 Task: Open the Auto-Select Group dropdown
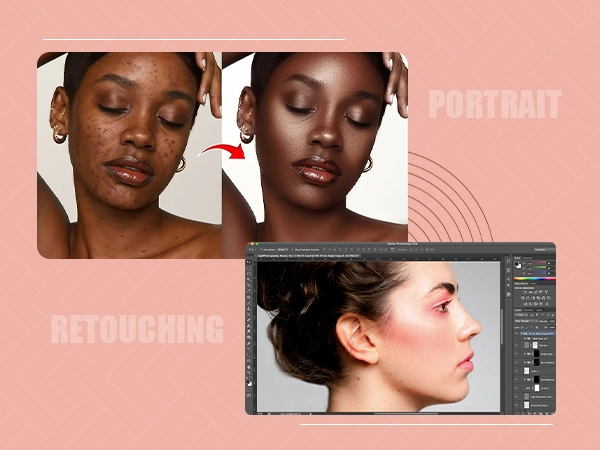point(282,249)
